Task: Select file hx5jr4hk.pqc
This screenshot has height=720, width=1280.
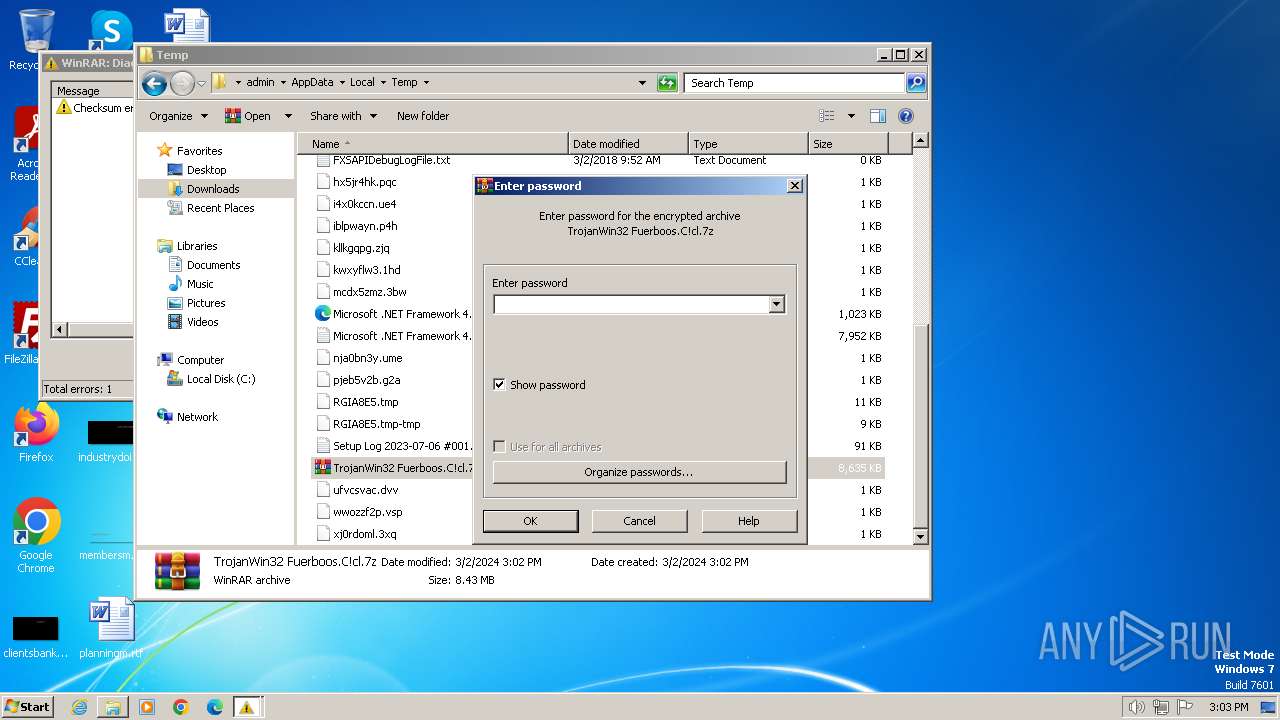Action: (364, 182)
